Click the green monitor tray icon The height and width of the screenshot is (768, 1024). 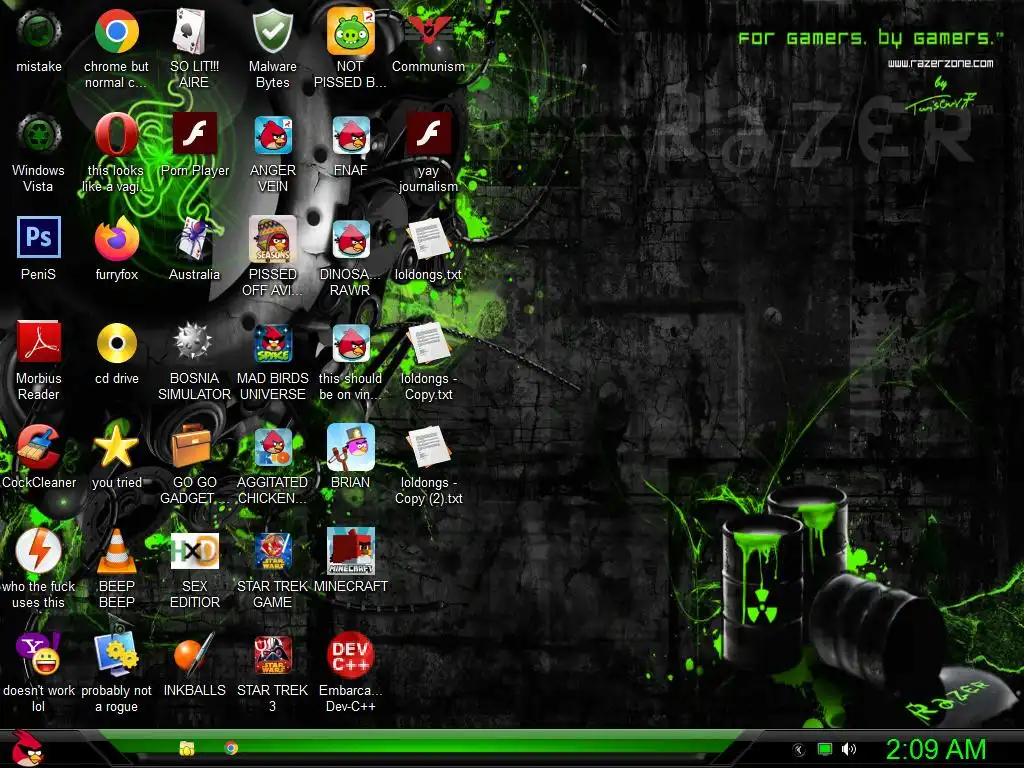(x=825, y=749)
